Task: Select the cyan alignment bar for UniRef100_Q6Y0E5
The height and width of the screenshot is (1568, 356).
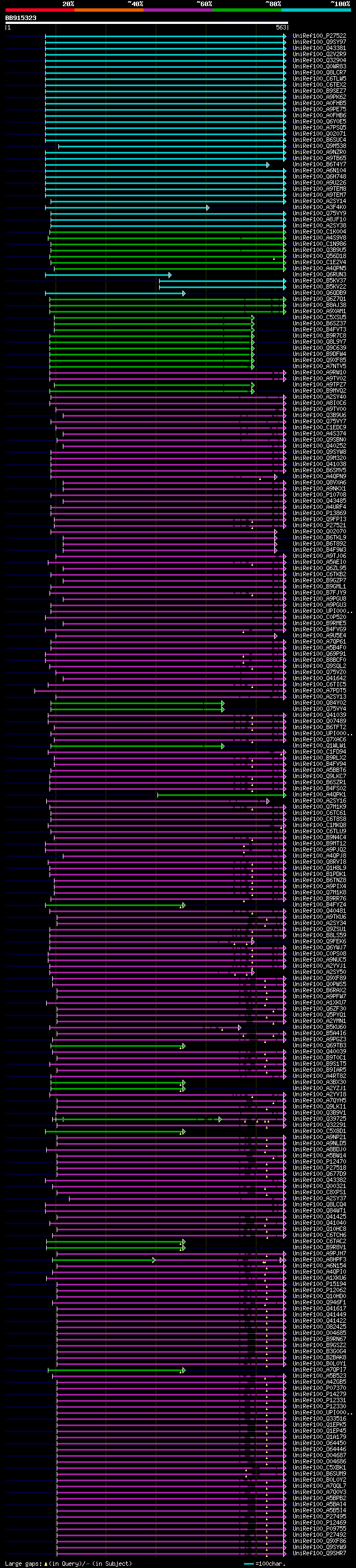Action: [166, 122]
